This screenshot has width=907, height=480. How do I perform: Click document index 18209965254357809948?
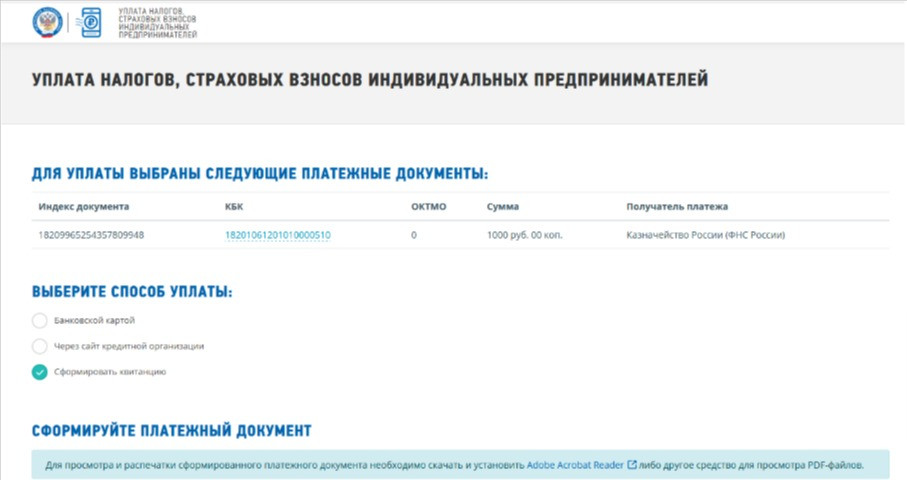(x=91, y=235)
